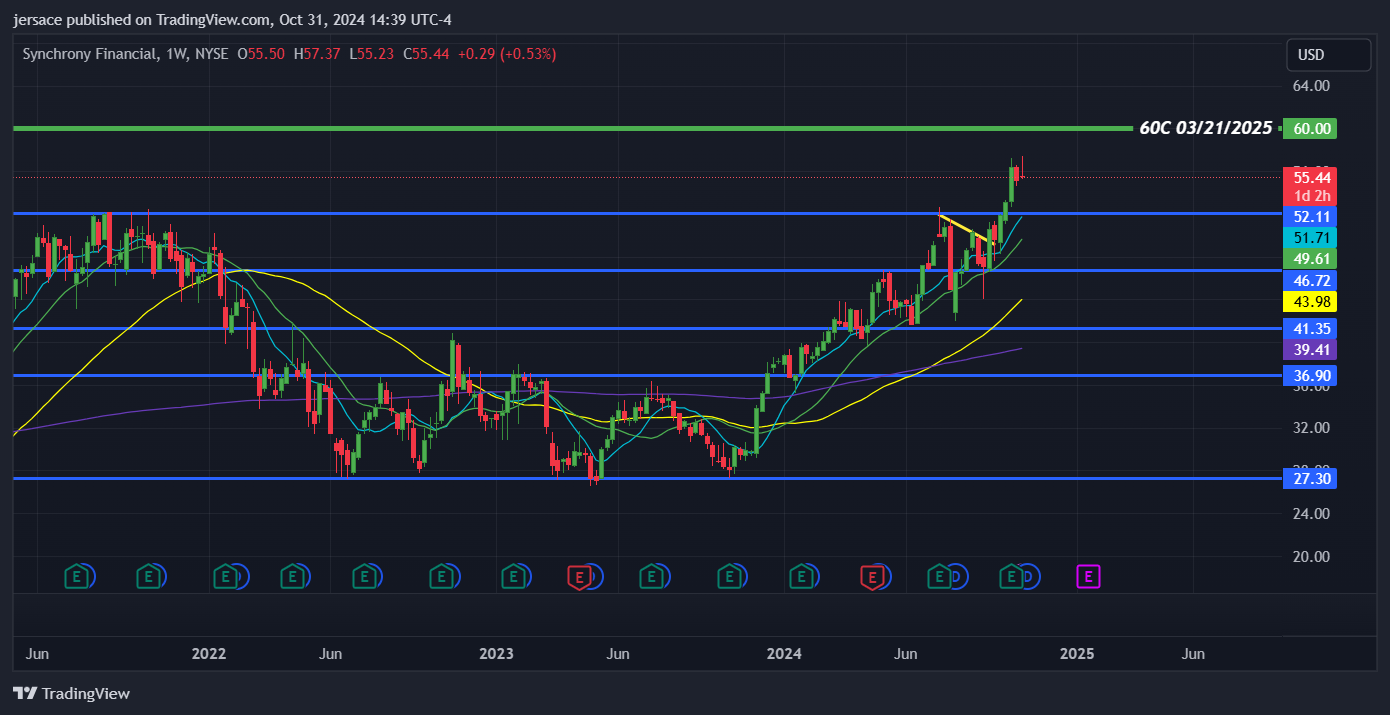Viewport: 1390px width, 715px height.
Task: Click the purple upcoming earnings E marker
Action: coord(1088,576)
